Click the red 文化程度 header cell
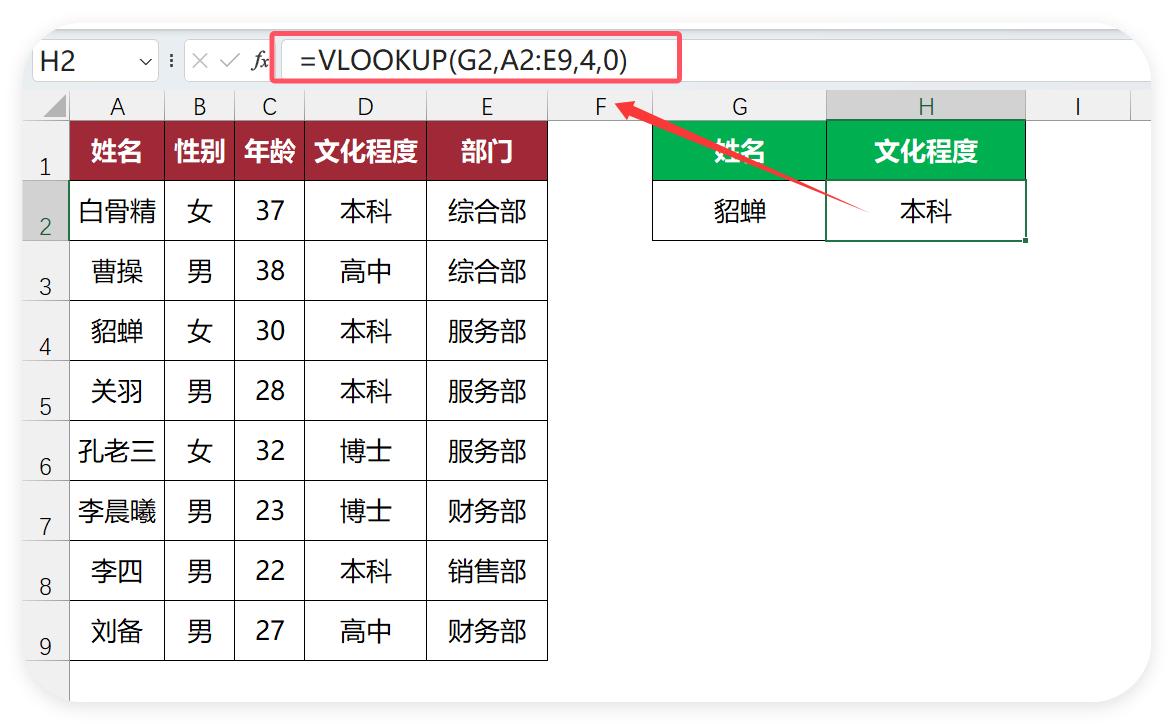 (x=365, y=150)
